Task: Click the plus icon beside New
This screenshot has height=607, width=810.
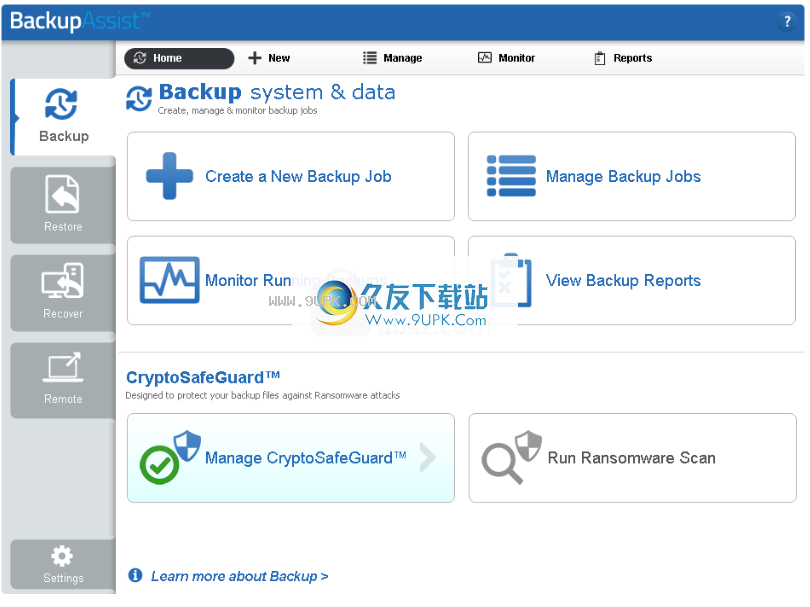Action: click(x=255, y=58)
